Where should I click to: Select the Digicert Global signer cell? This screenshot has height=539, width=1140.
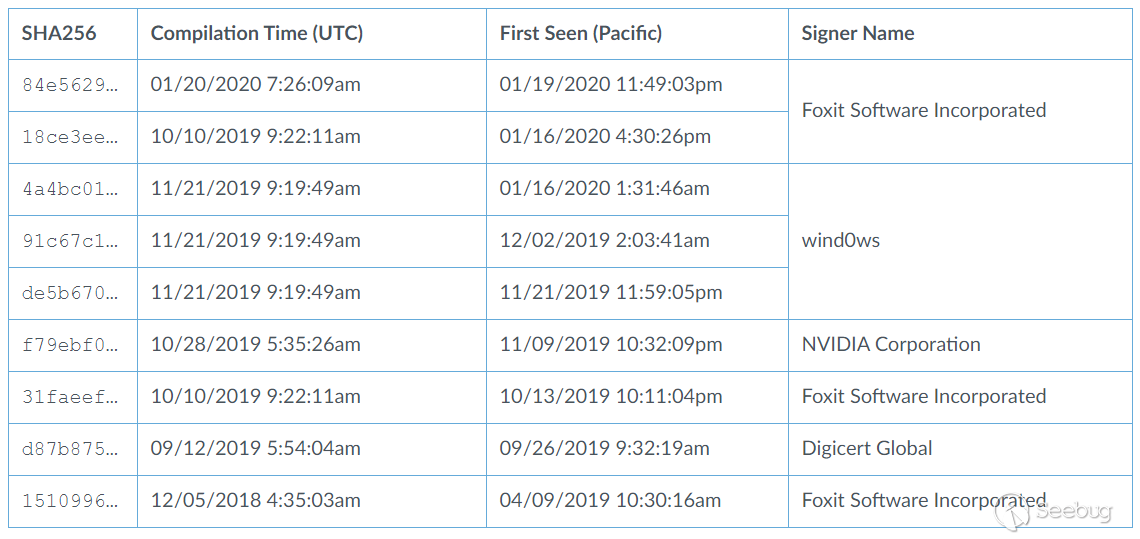coord(867,449)
